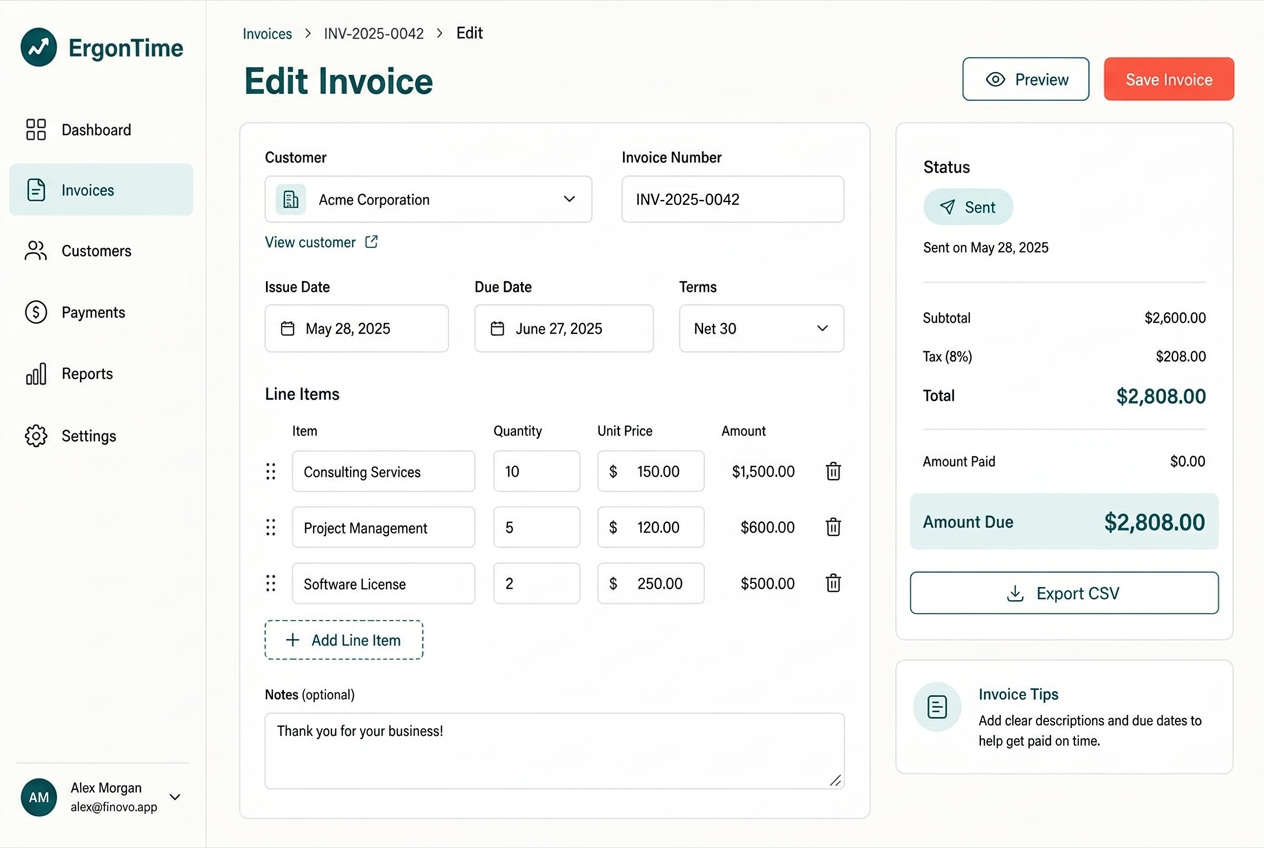The width and height of the screenshot is (1264, 848).
Task: Click the Issue Date field May 28, 2025
Action: [x=357, y=328]
